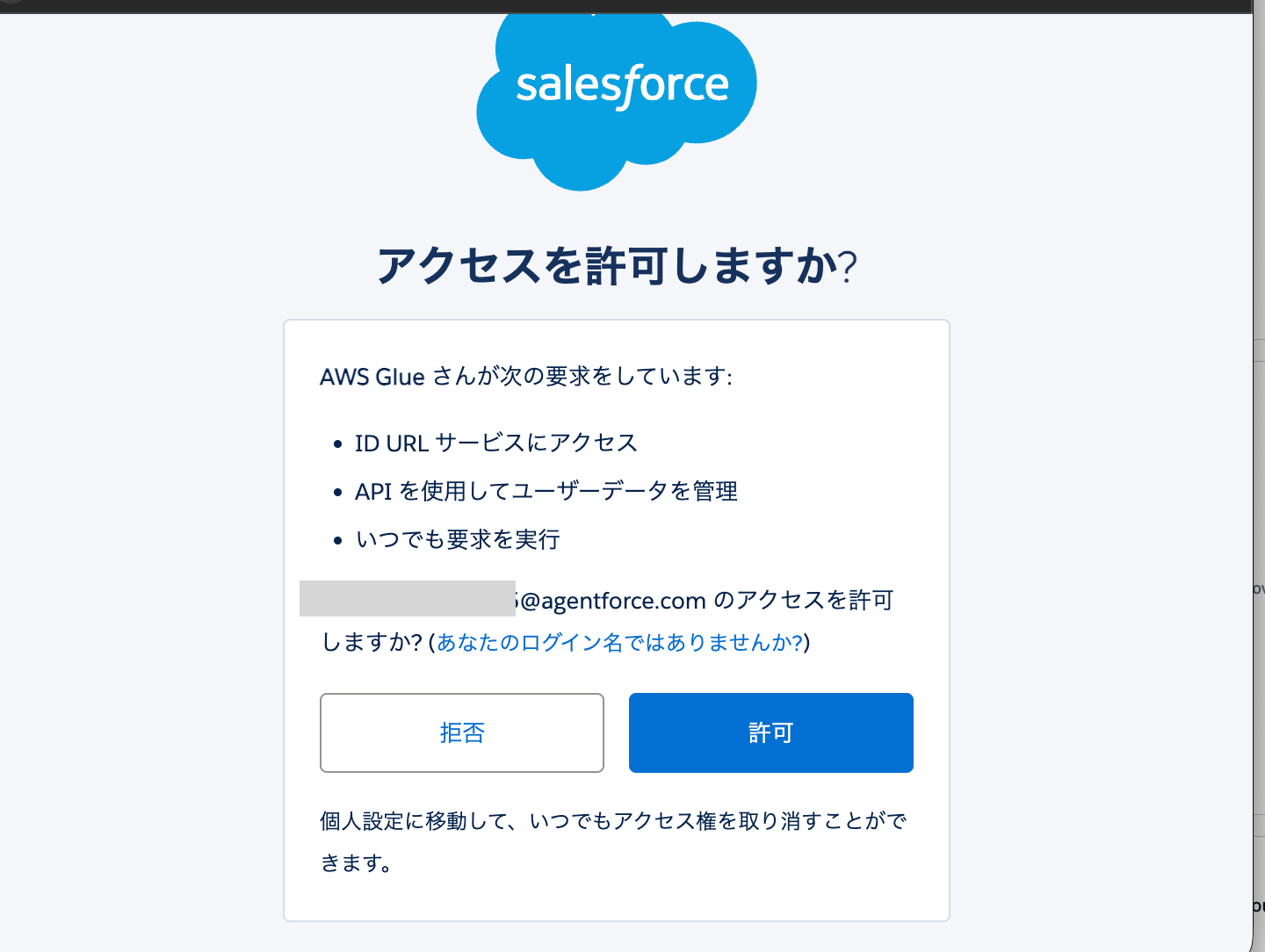Select the いつでも要求を実行 permission item
Screen dimensions: 1265x952
pyautogui.click(x=457, y=539)
